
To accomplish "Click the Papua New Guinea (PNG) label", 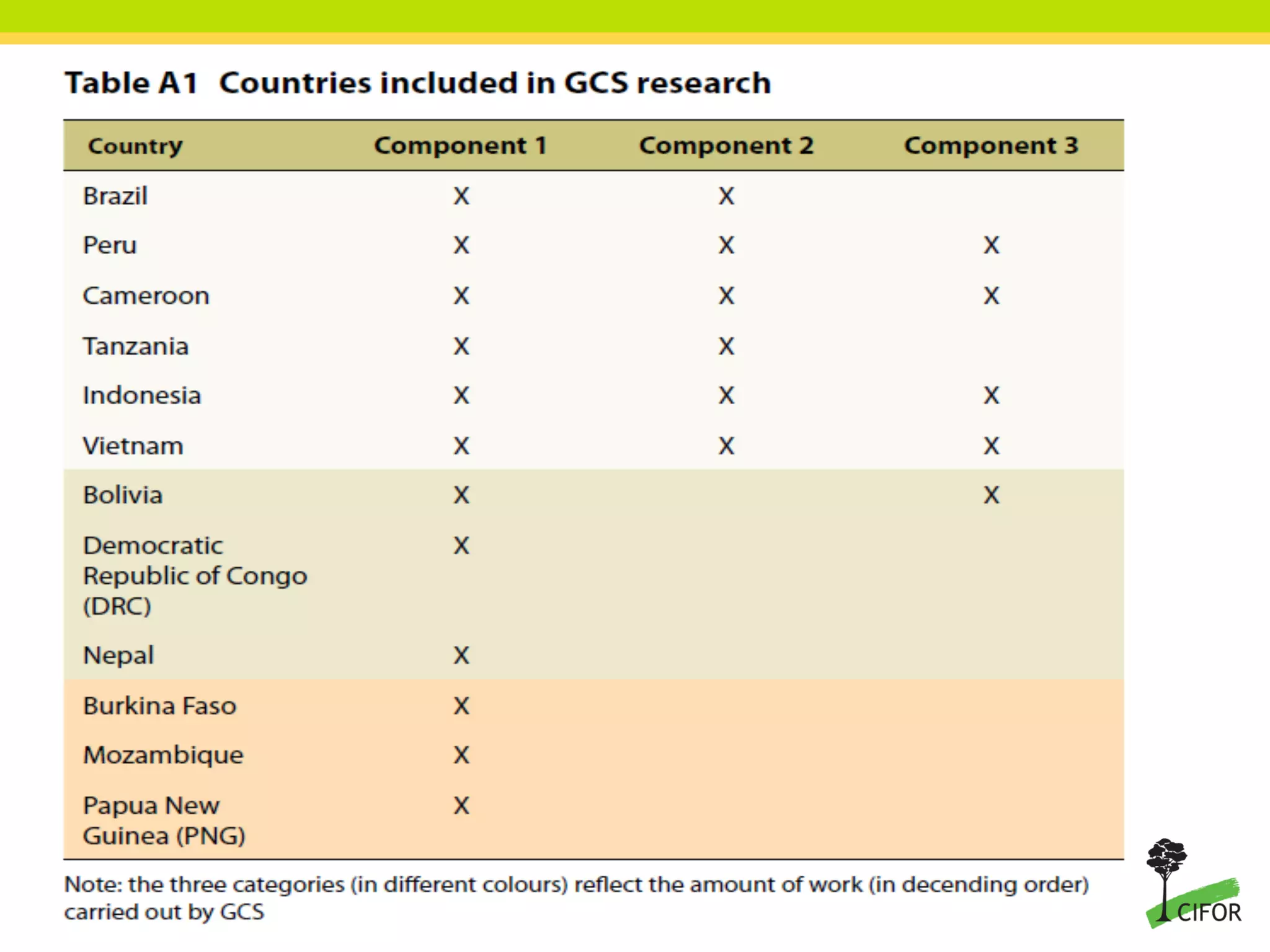I will point(164,821).
